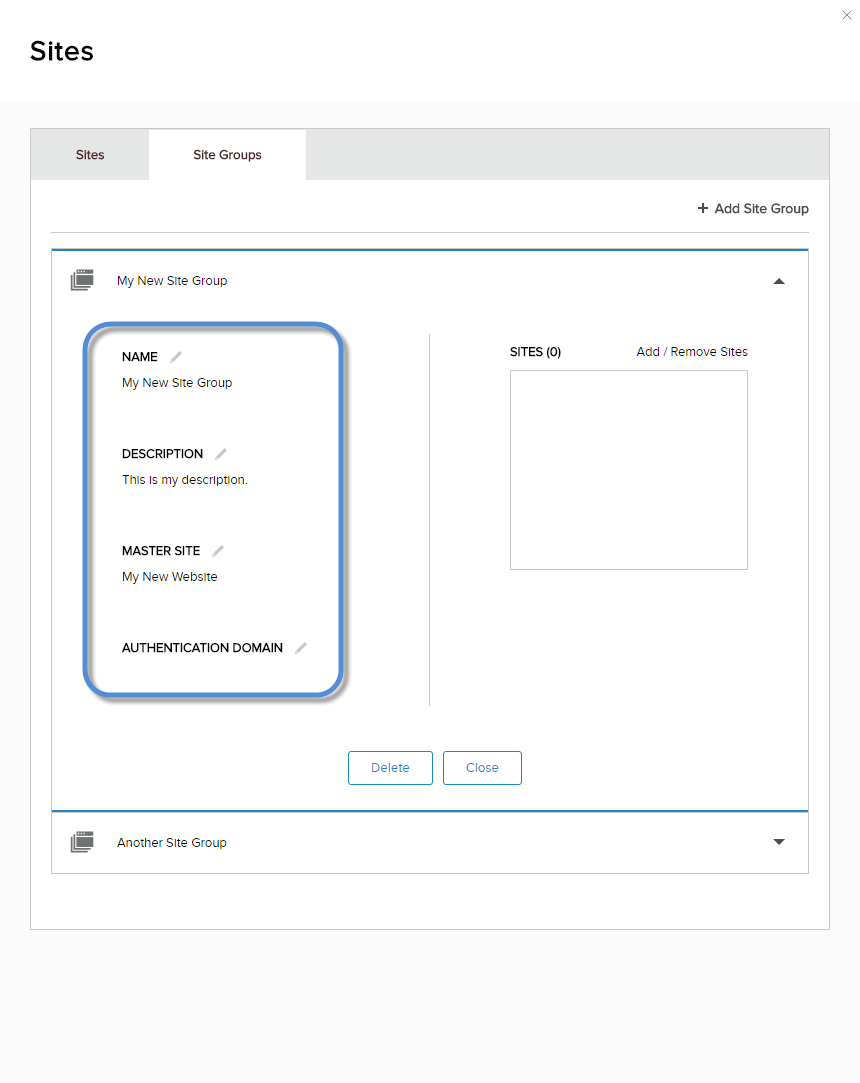
Task: Click the plus icon beside Add Site Group
Action: [703, 208]
